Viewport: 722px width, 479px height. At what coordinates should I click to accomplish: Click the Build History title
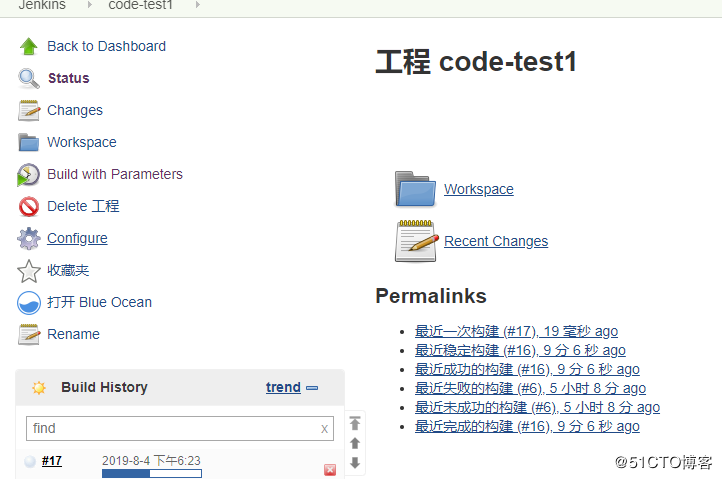(x=104, y=387)
